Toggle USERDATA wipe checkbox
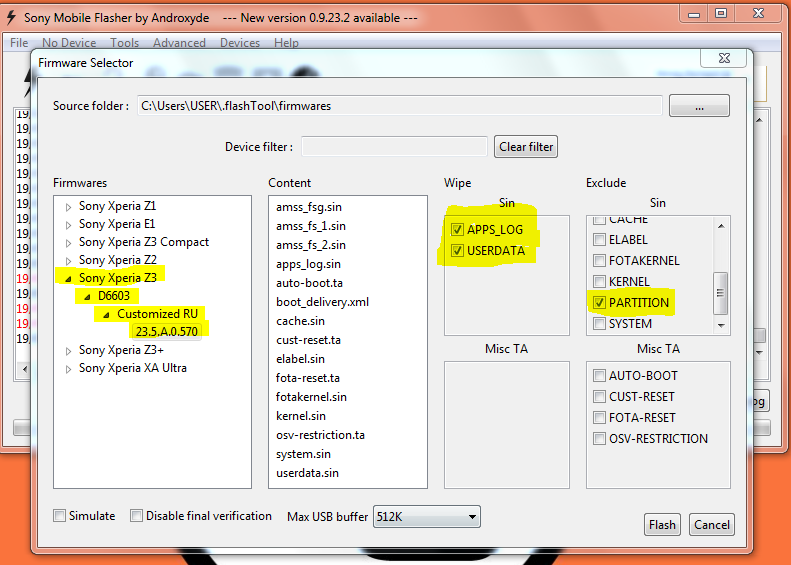791x565 pixels. point(457,250)
